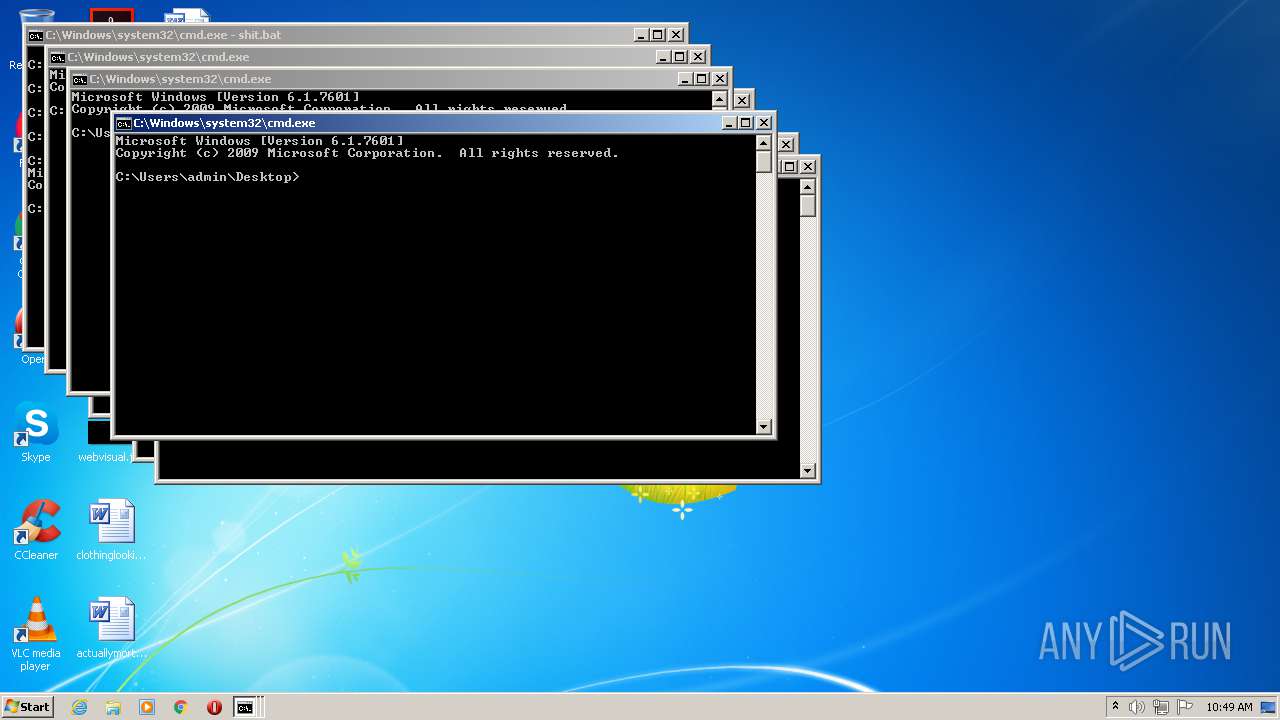Click the webvisual desktop file label

(103, 457)
